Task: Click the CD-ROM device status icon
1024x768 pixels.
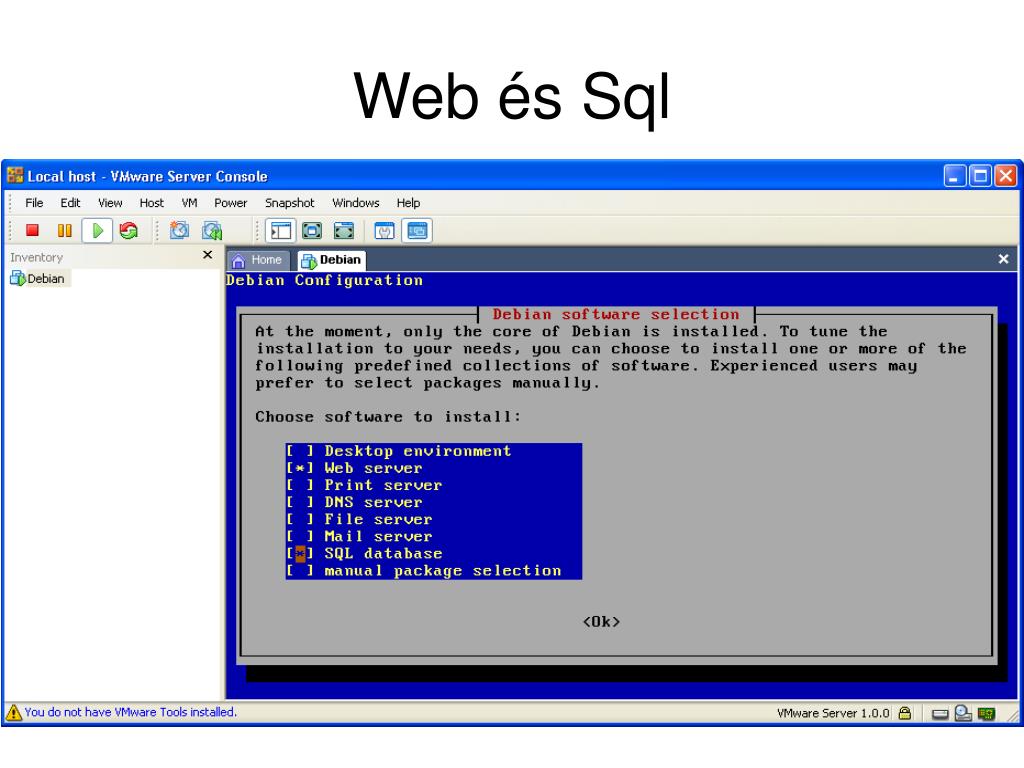Action: (x=963, y=712)
